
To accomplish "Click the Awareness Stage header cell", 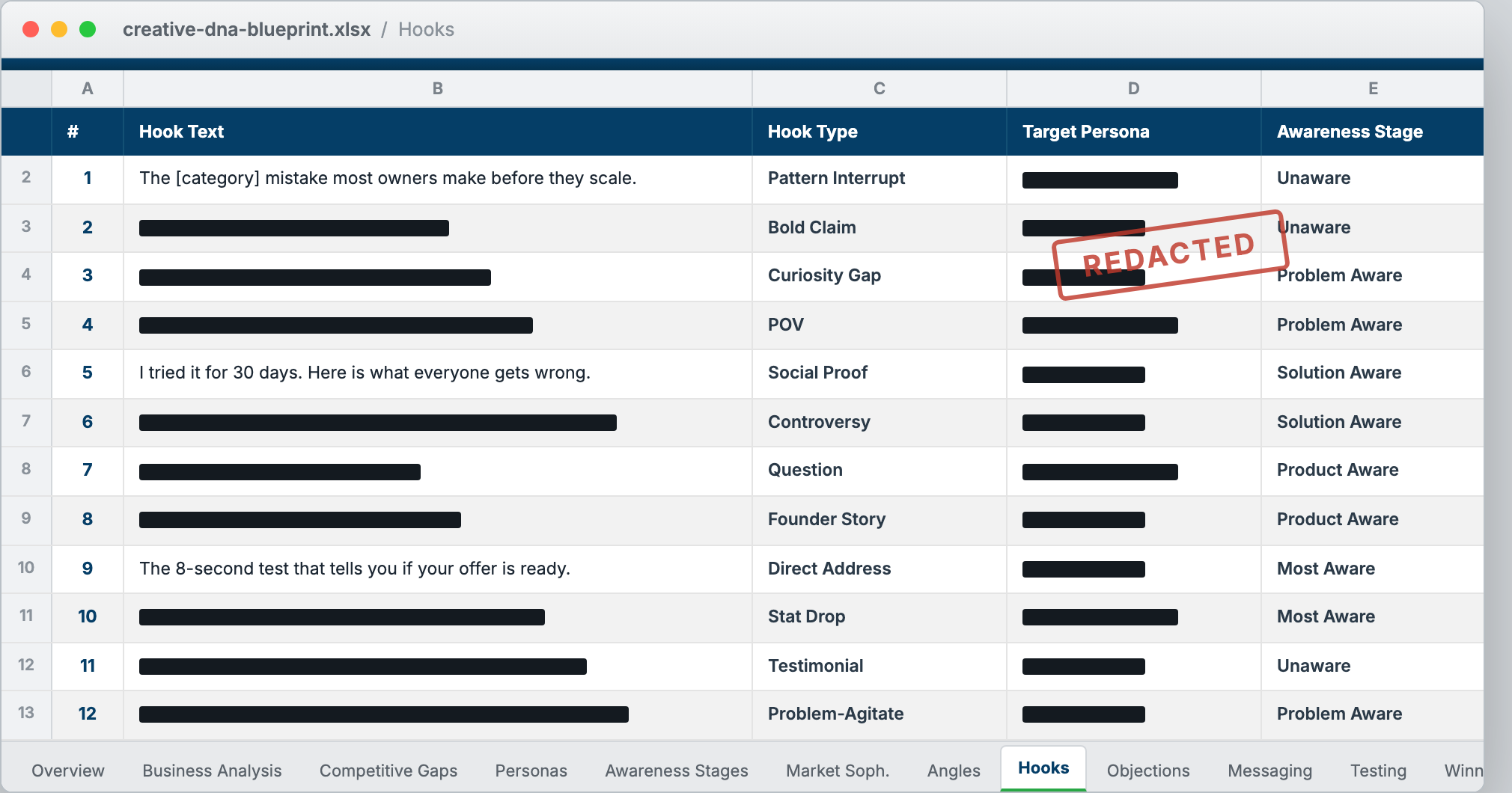I will tap(1373, 132).
